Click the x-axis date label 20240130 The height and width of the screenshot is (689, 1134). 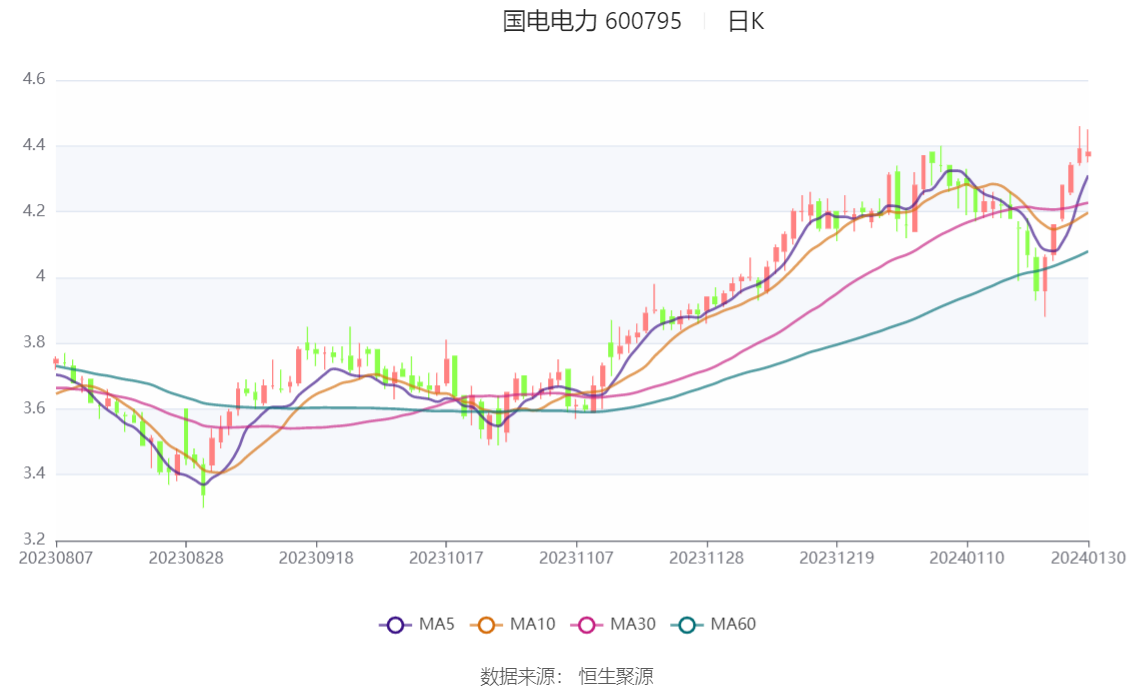tap(1088, 558)
